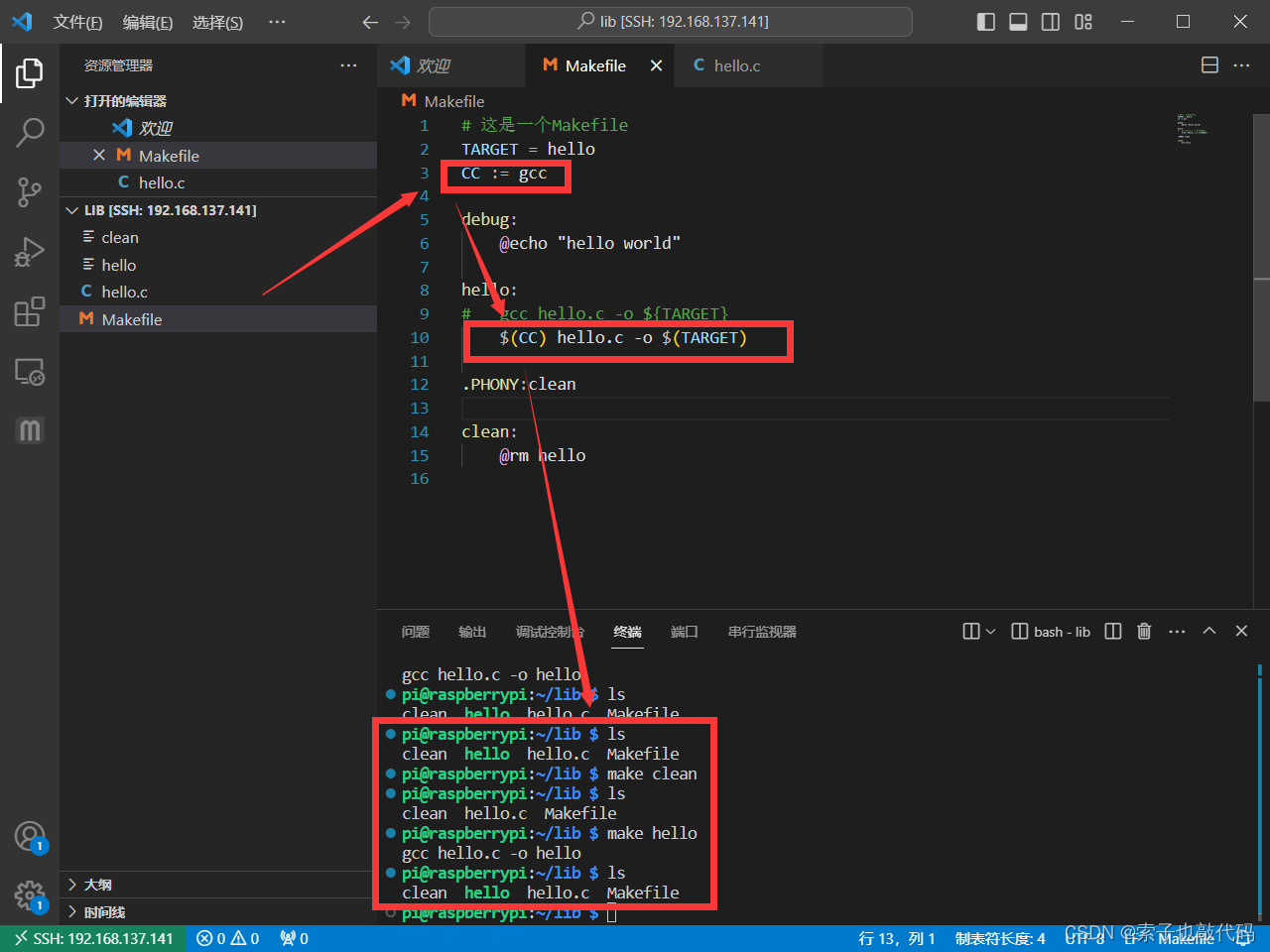Open the Extensions view
The width and height of the screenshot is (1270, 952).
tap(30, 311)
